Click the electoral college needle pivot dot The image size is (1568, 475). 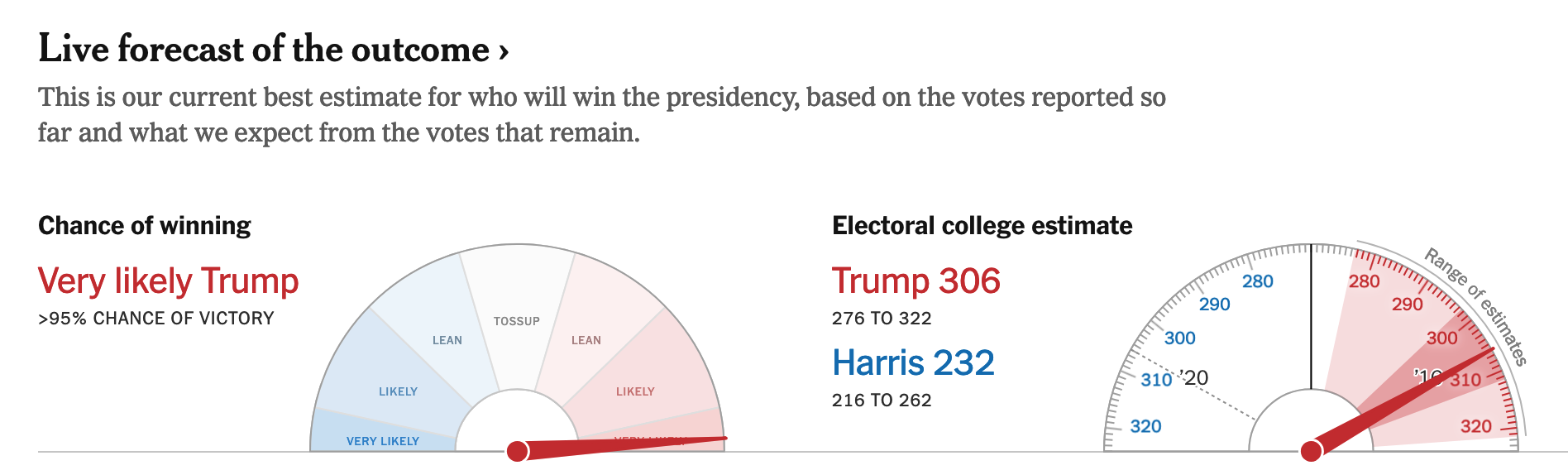click(x=1311, y=451)
